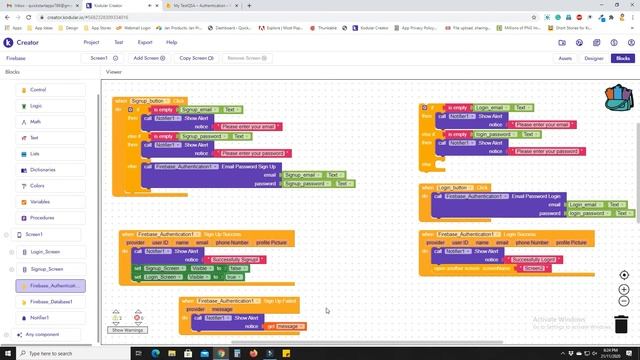Click the Kodular Creator logo
The height and width of the screenshot is (360, 640).
(8, 42)
